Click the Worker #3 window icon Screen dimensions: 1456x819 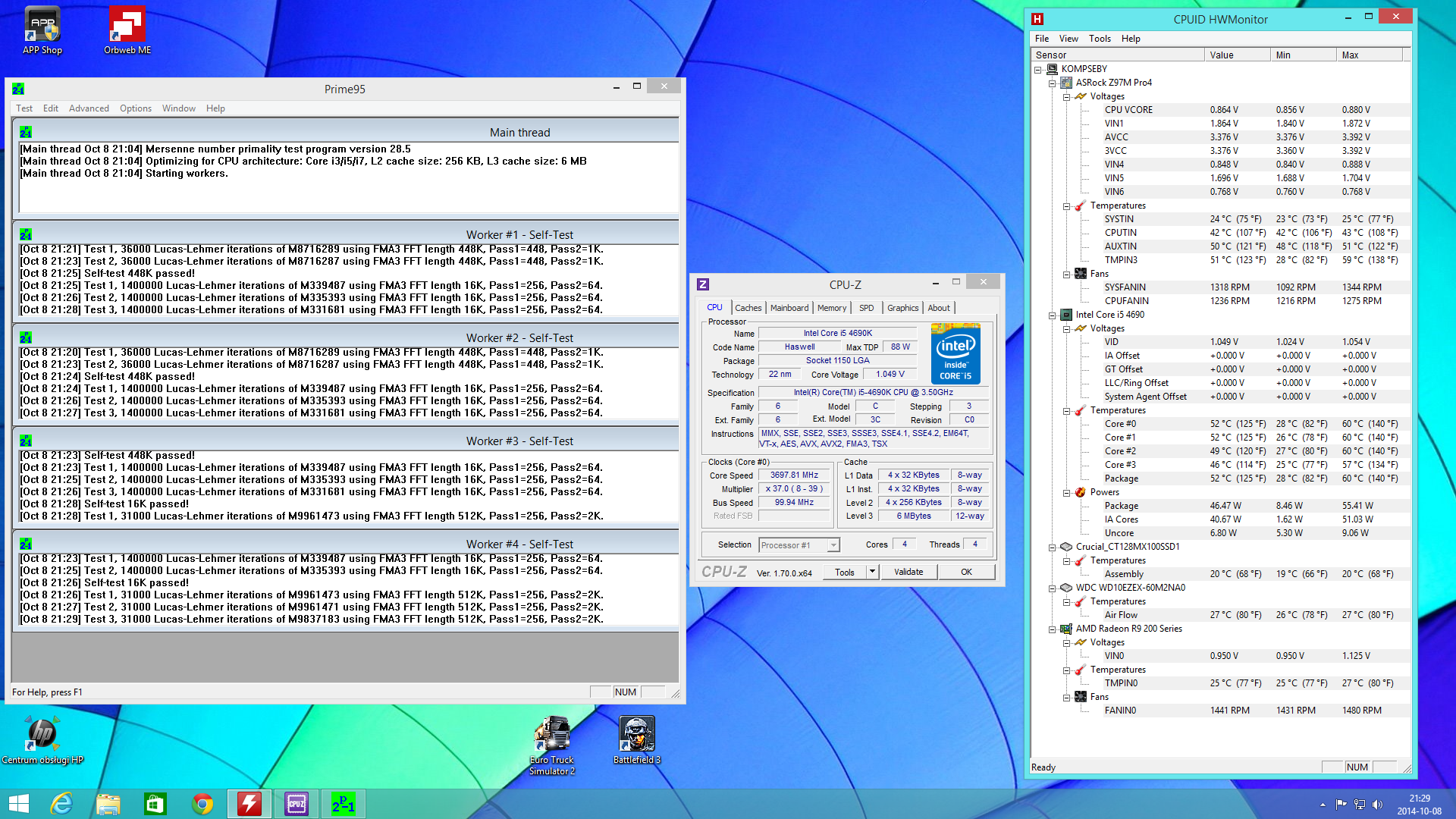point(26,441)
